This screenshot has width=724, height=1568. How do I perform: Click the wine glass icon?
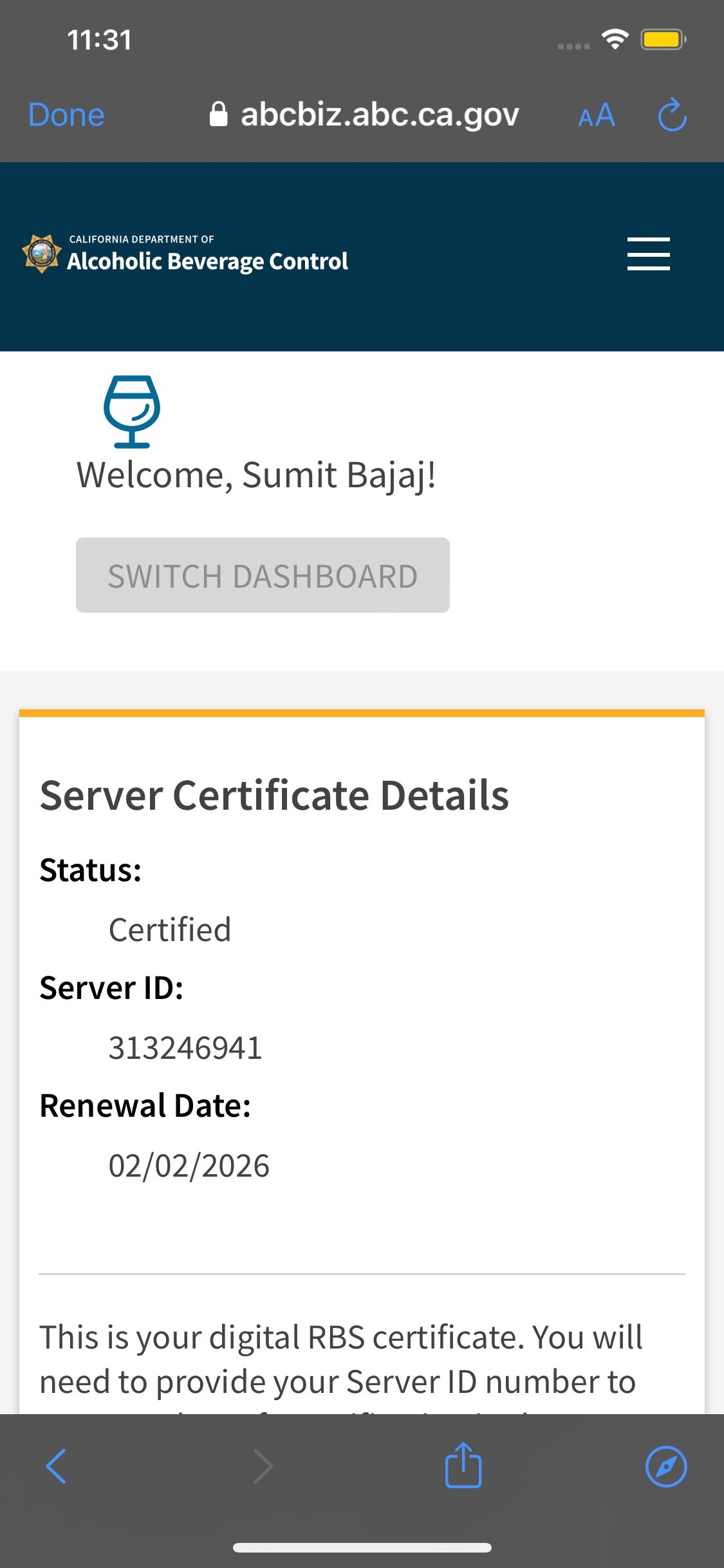pos(132,412)
